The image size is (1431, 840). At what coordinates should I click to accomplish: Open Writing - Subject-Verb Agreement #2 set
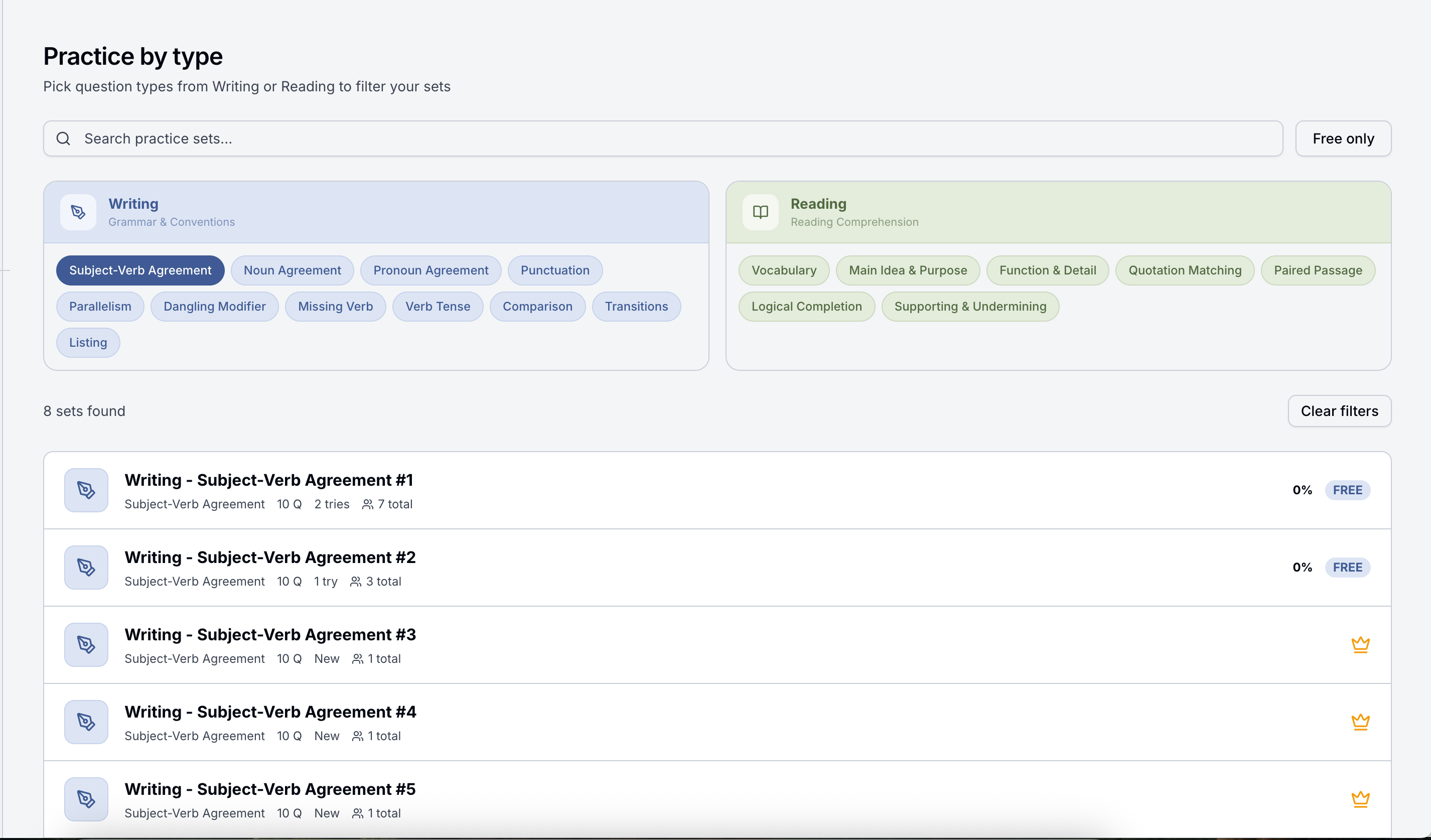coord(270,557)
